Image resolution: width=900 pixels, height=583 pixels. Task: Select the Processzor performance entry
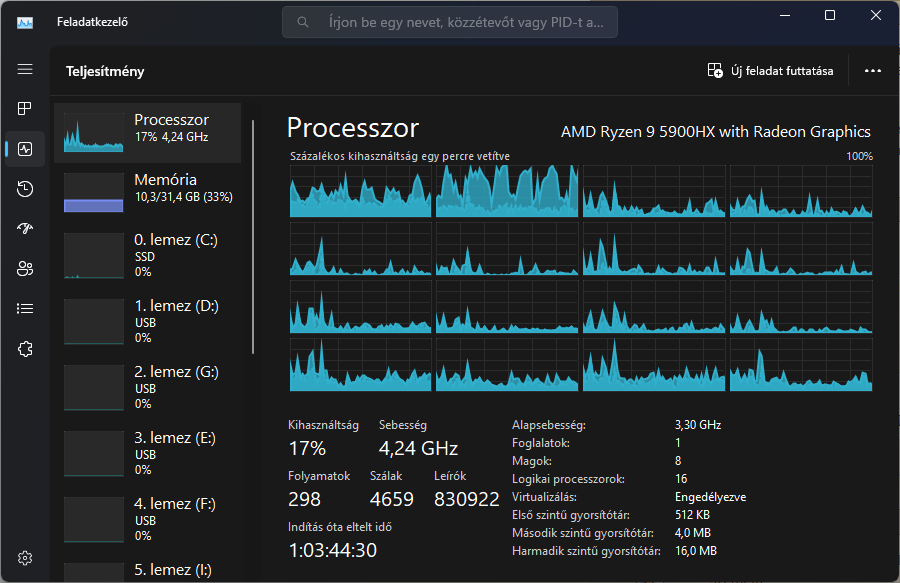click(x=148, y=133)
